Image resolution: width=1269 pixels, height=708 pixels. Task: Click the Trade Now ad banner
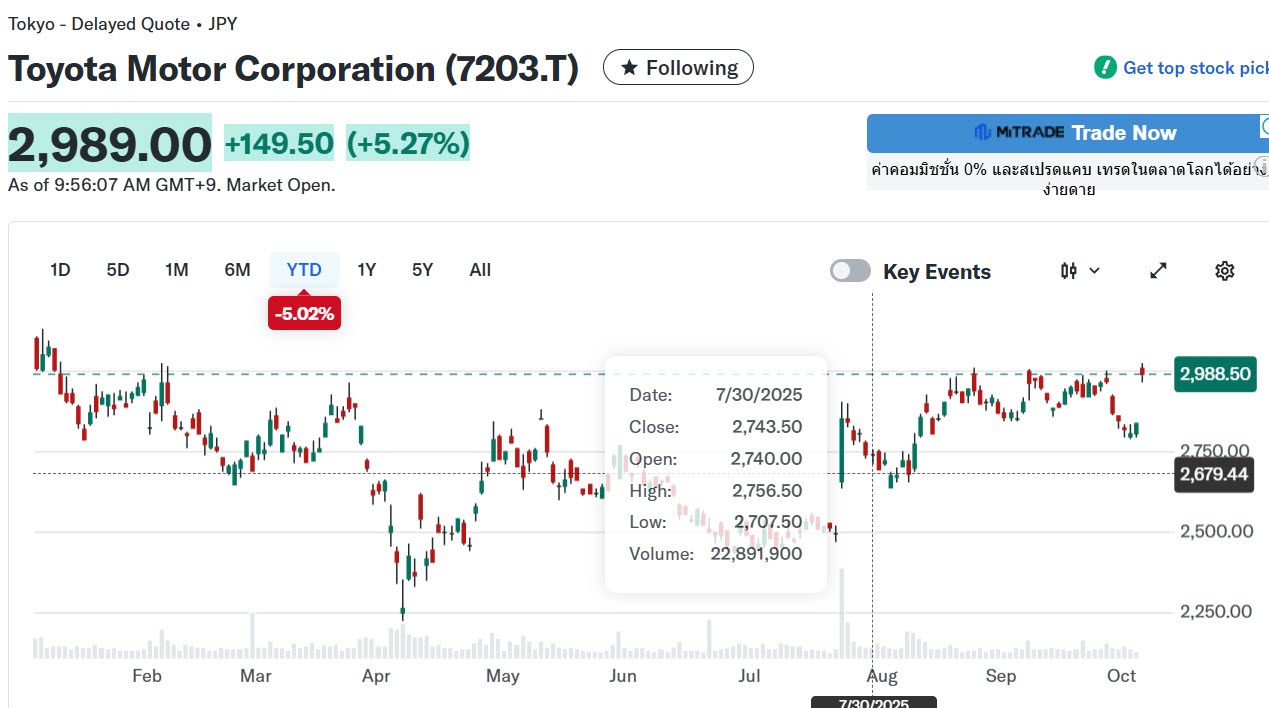coord(1123,133)
